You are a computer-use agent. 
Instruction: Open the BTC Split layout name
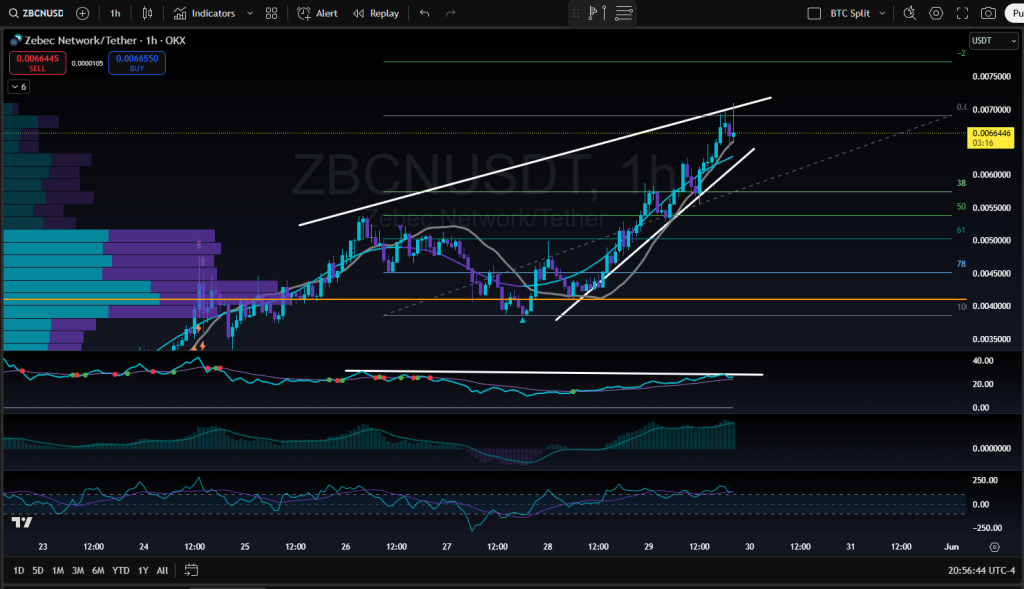point(850,13)
